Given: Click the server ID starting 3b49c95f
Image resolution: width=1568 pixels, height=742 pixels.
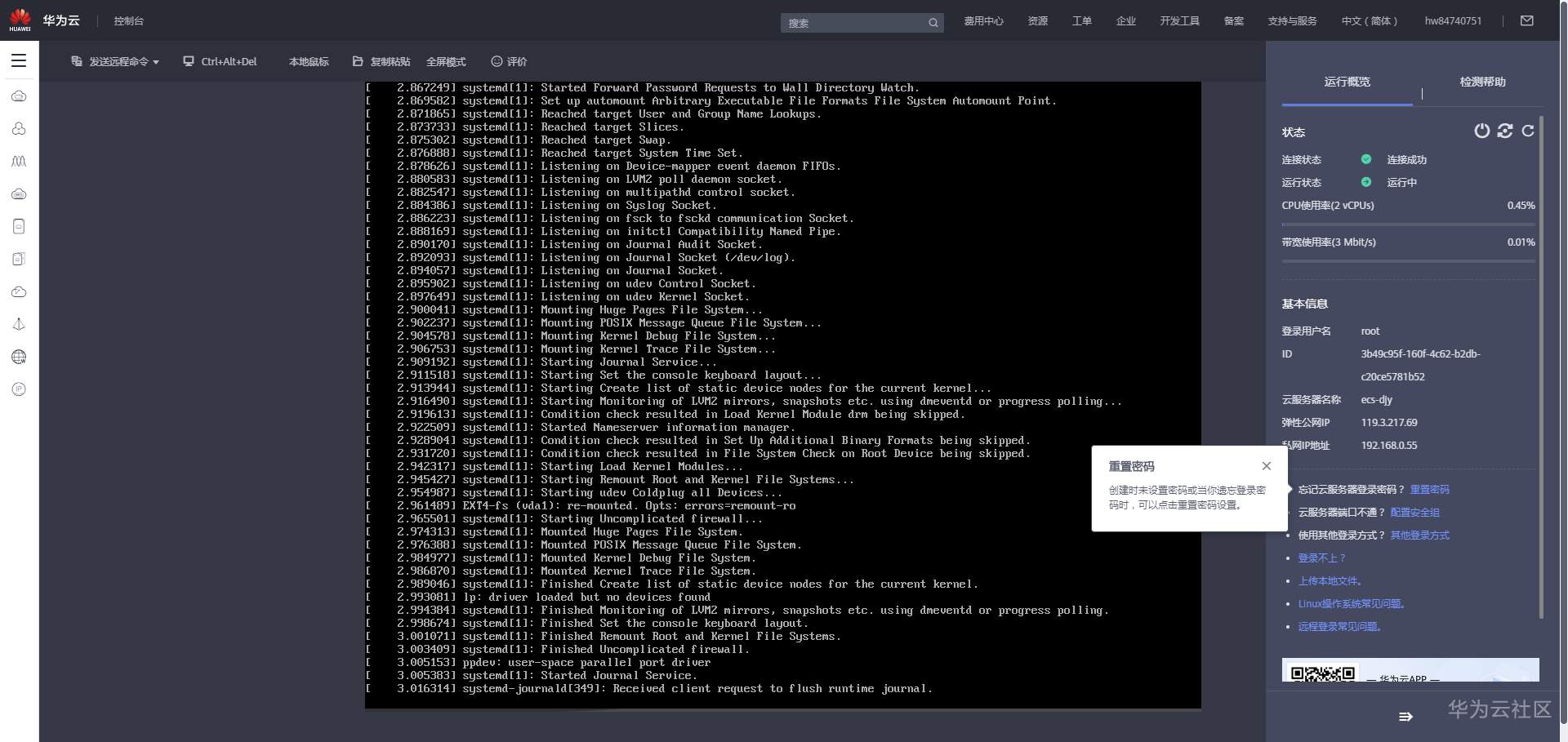Looking at the screenshot, I should point(1421,366).
